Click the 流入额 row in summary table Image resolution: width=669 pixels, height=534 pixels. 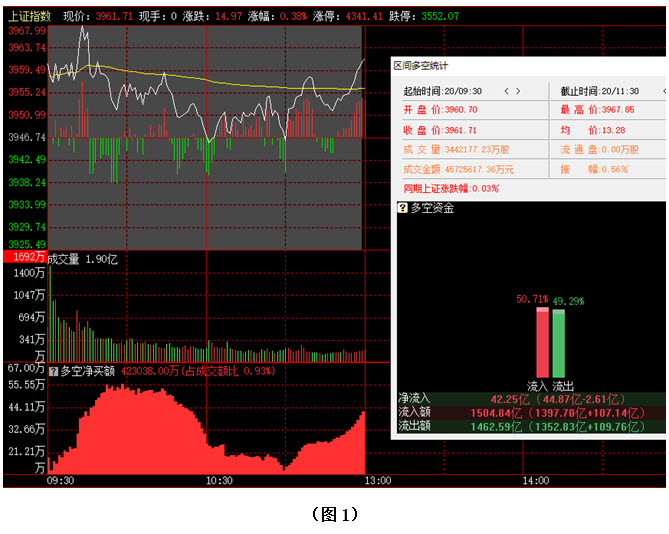(x=530, y=412)
